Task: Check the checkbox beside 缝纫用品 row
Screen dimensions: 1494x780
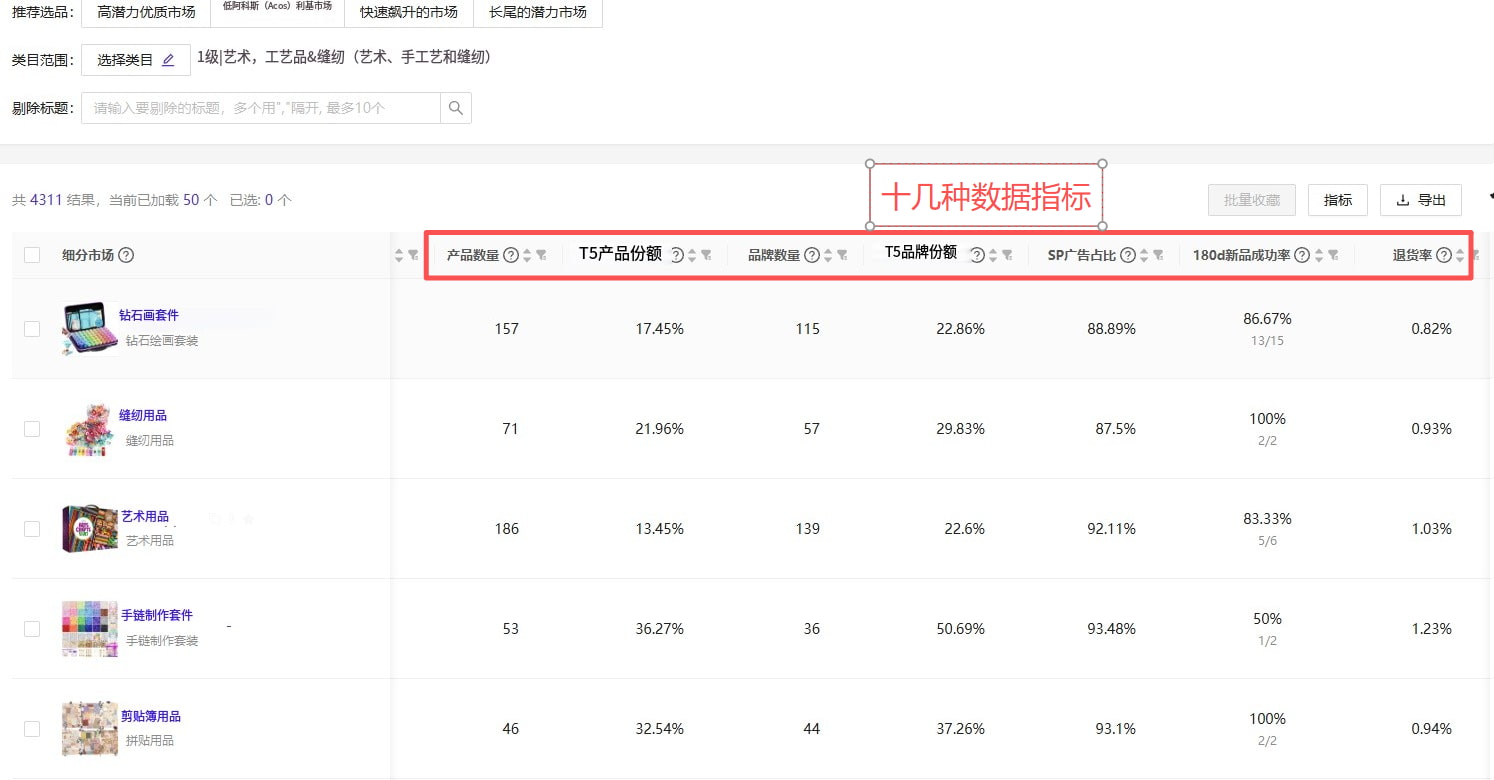Action: (31, 428)
